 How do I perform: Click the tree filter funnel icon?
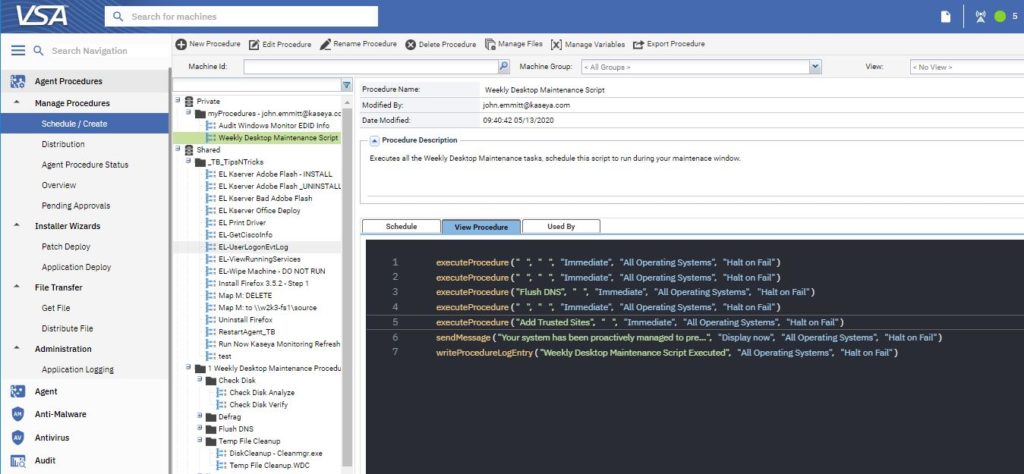pyautogui.click(x=346, y=86)
